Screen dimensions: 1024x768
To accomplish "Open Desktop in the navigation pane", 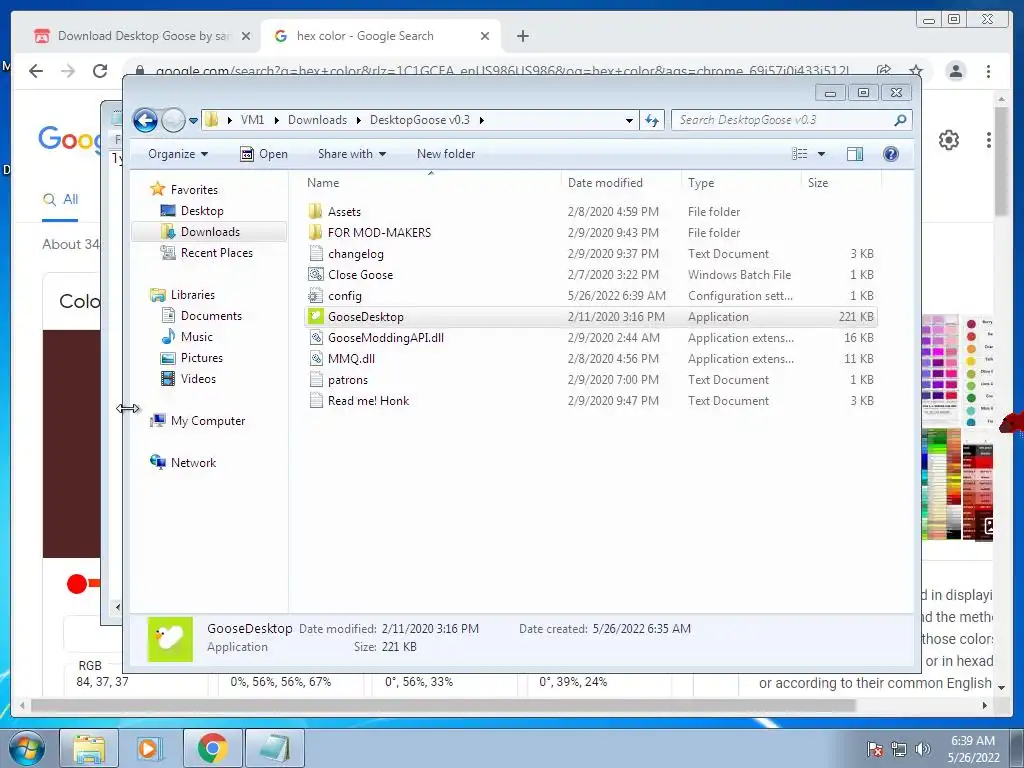I will [x=192, y=210].
